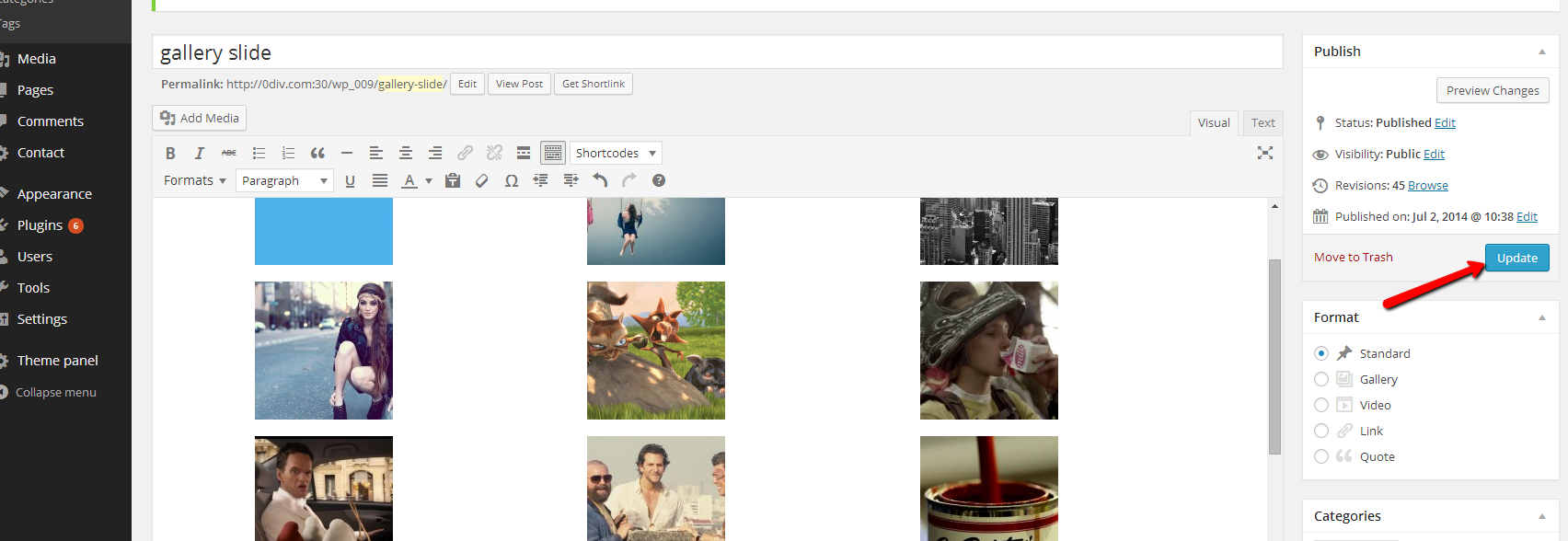Open the text color picker arrow

(429, 181)
